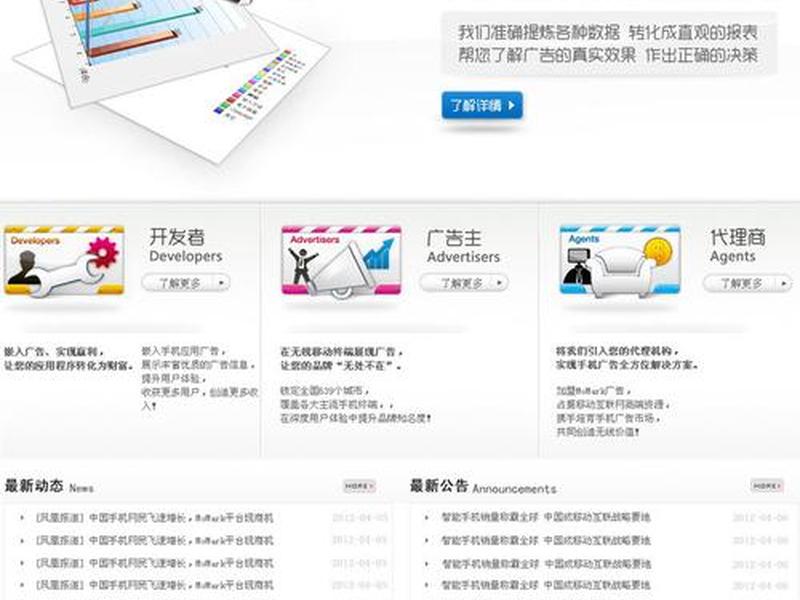Open the Agents sofa and coin image
This screenshot has height=600, width=800.
pos(620,261)
